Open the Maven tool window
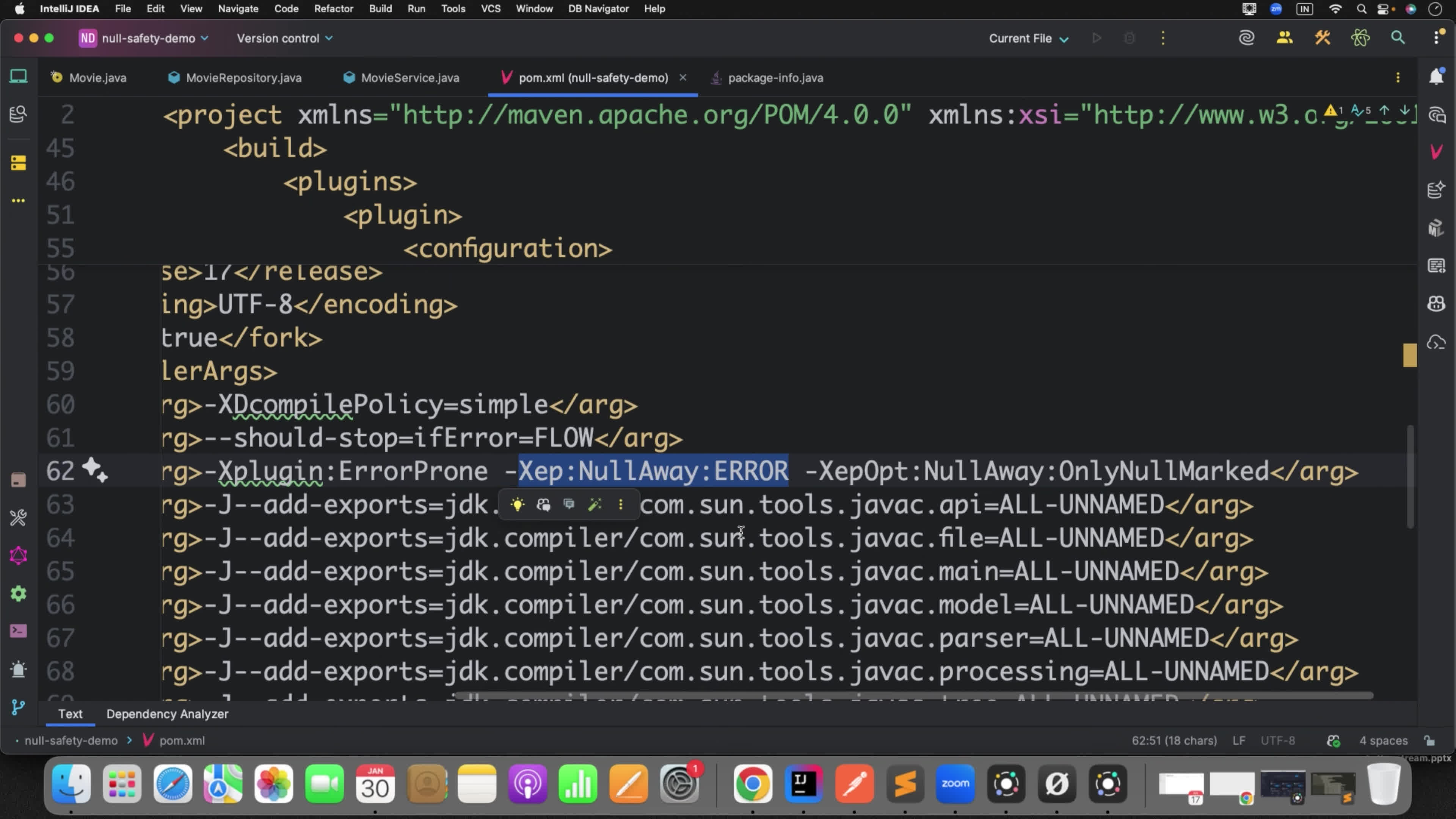 1436,152
